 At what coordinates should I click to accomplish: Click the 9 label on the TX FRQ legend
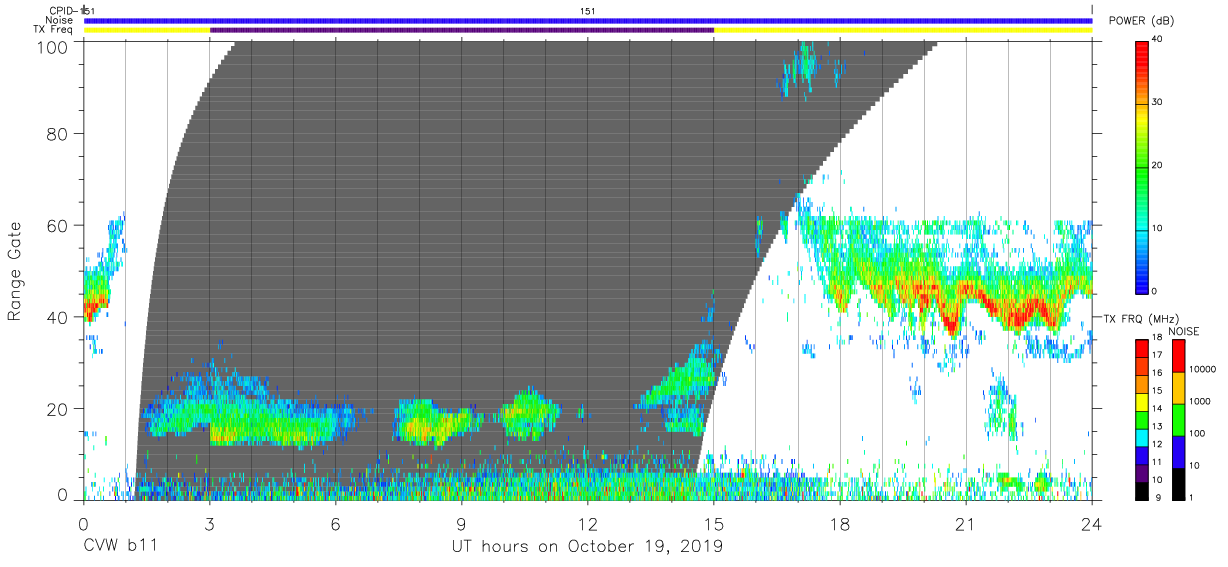(x=1156, y=497)
